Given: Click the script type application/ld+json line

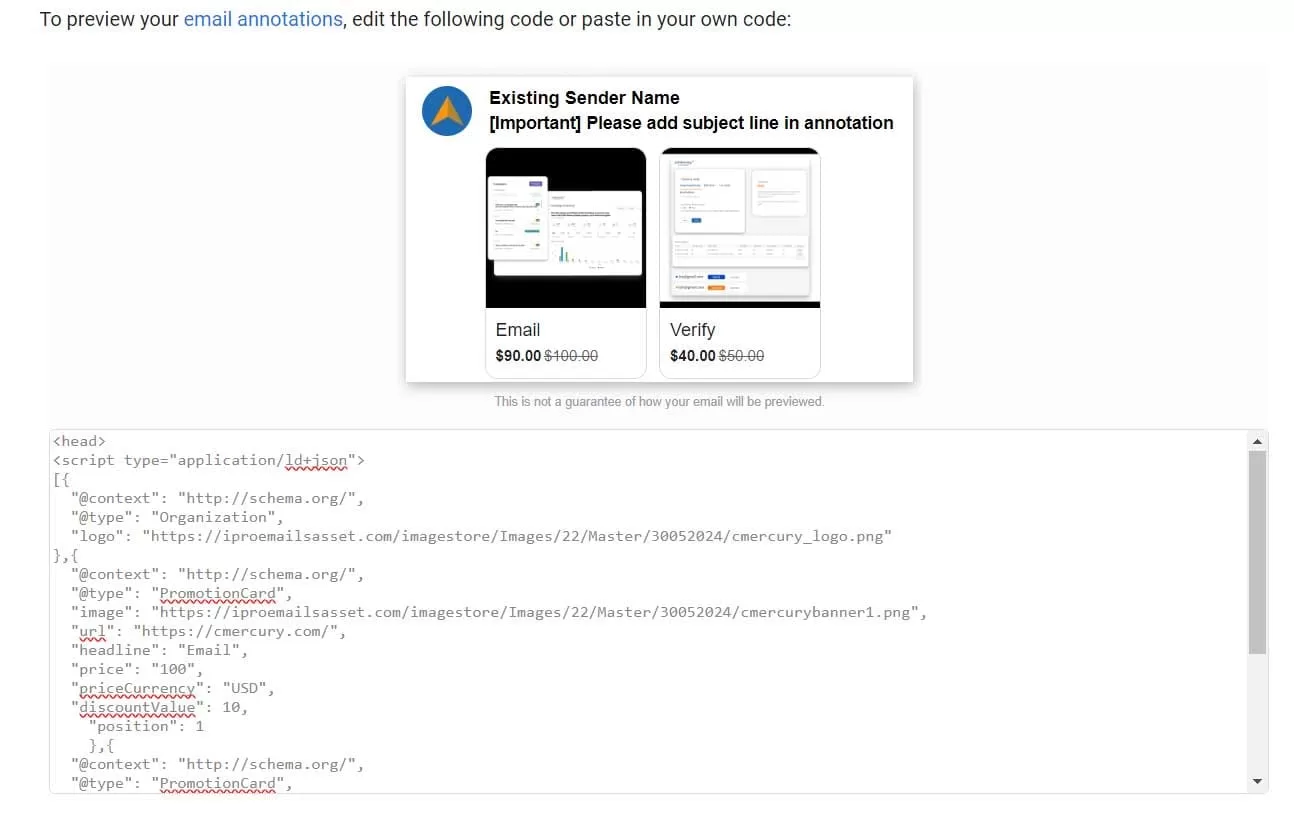Looking at the screenshot, I should tap(210, 460).
